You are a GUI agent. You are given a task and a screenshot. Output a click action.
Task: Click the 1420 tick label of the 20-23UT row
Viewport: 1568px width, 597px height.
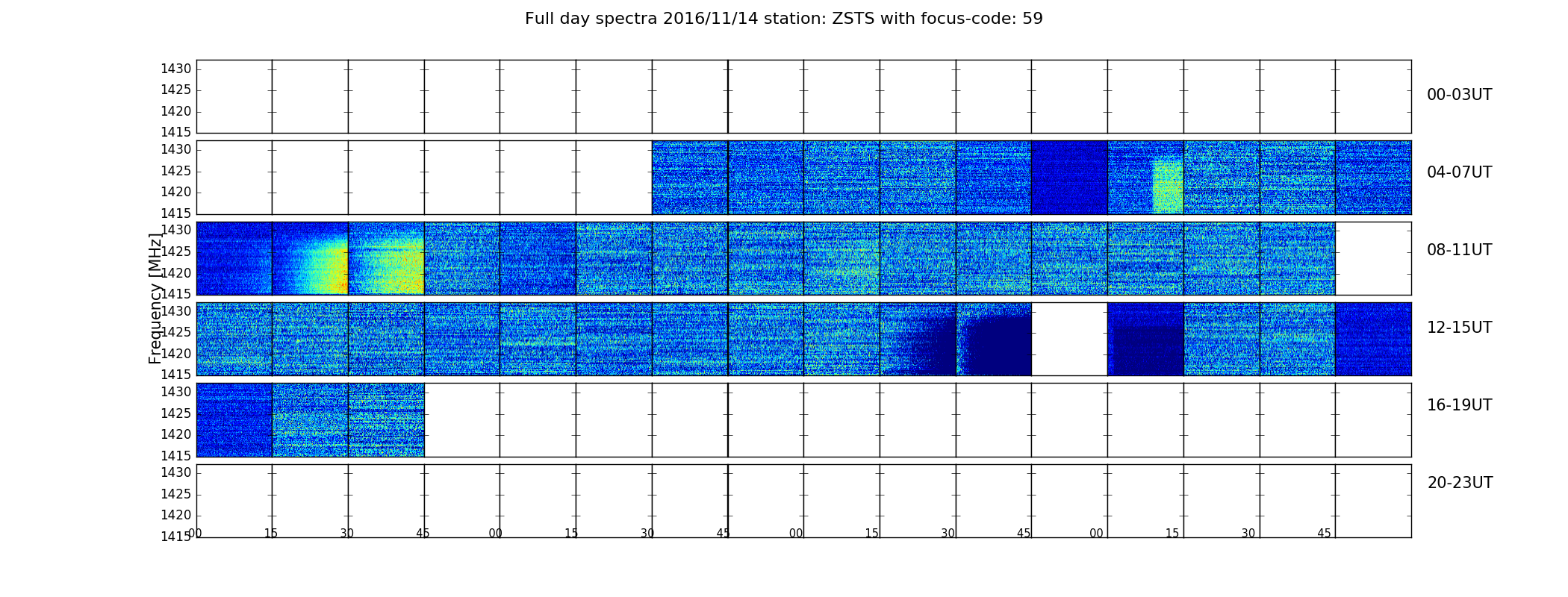(176, 515)
